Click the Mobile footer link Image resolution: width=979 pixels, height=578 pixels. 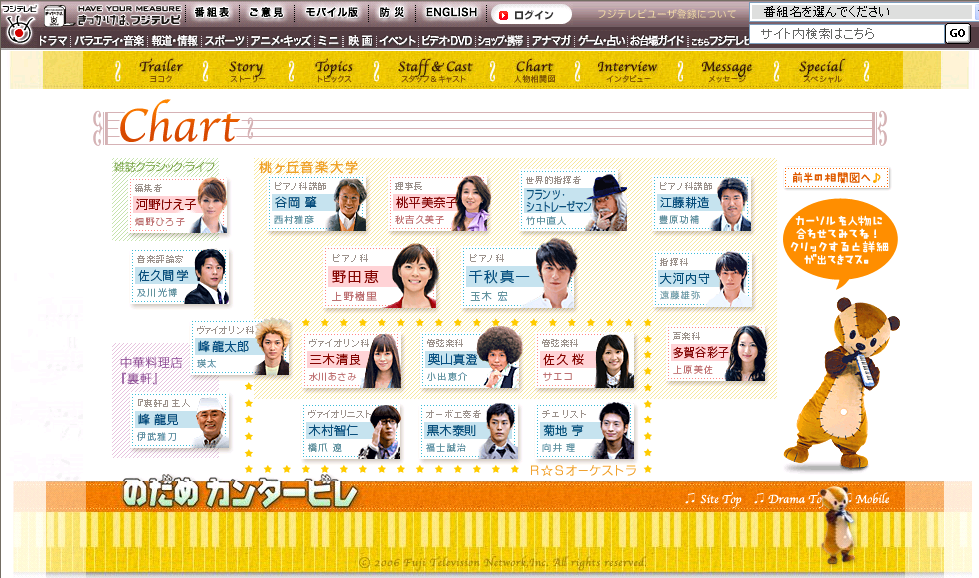[868, 499]
